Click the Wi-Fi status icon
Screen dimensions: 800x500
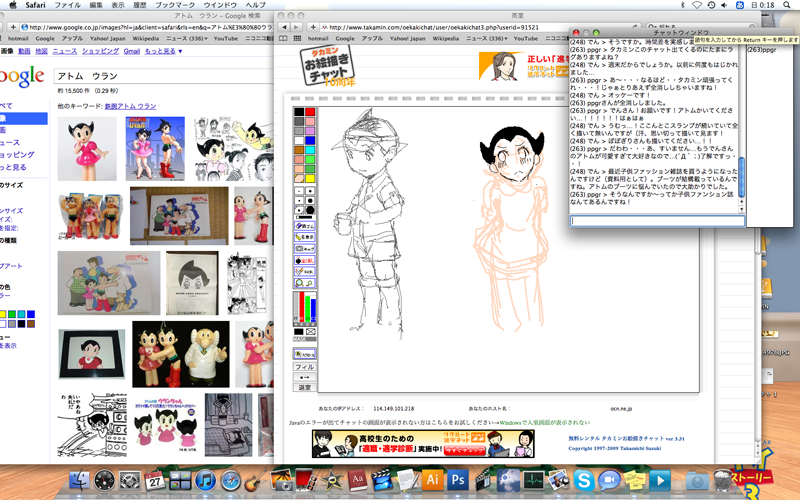click(x=697, y=5)
